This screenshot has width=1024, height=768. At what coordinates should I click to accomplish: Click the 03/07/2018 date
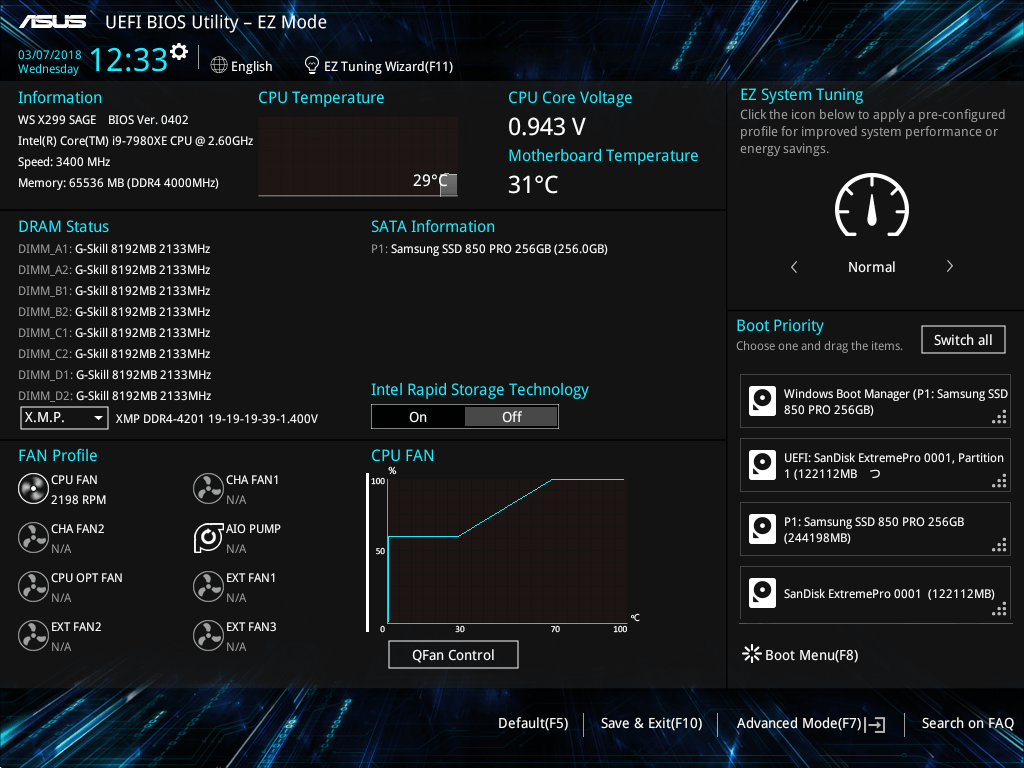point(50,55)
